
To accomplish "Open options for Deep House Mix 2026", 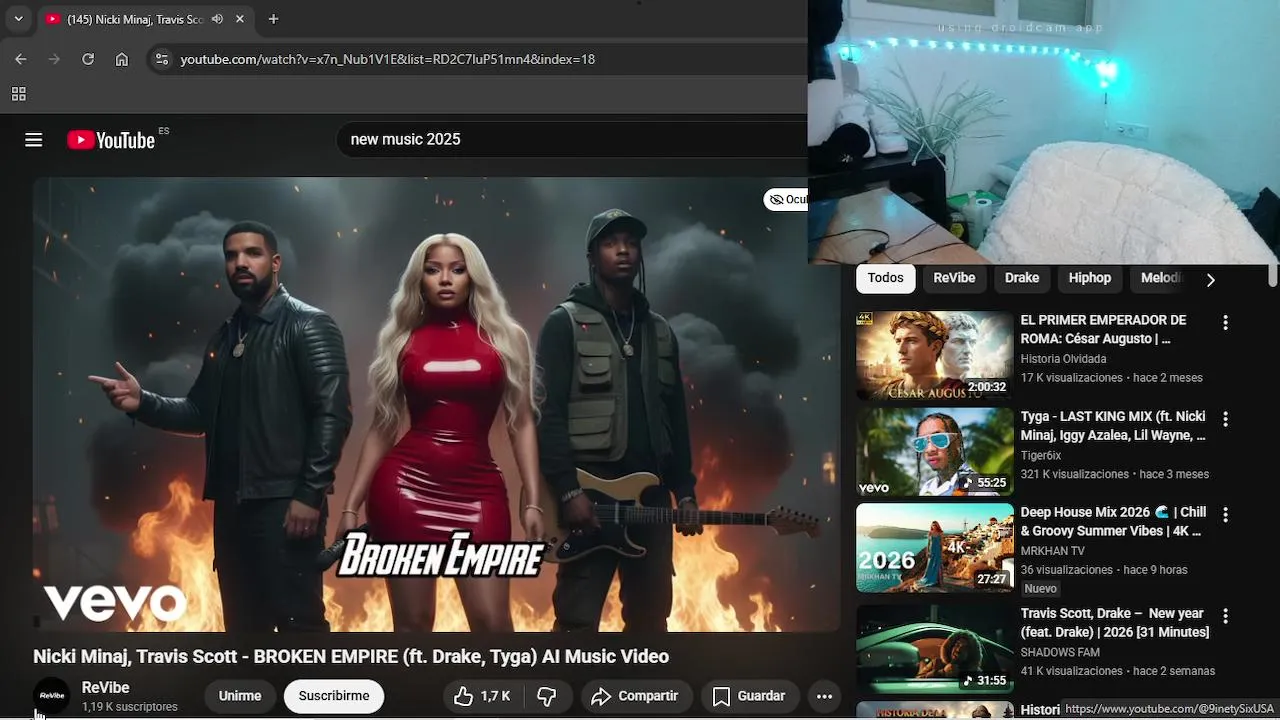I will [x=1225, y=515].
